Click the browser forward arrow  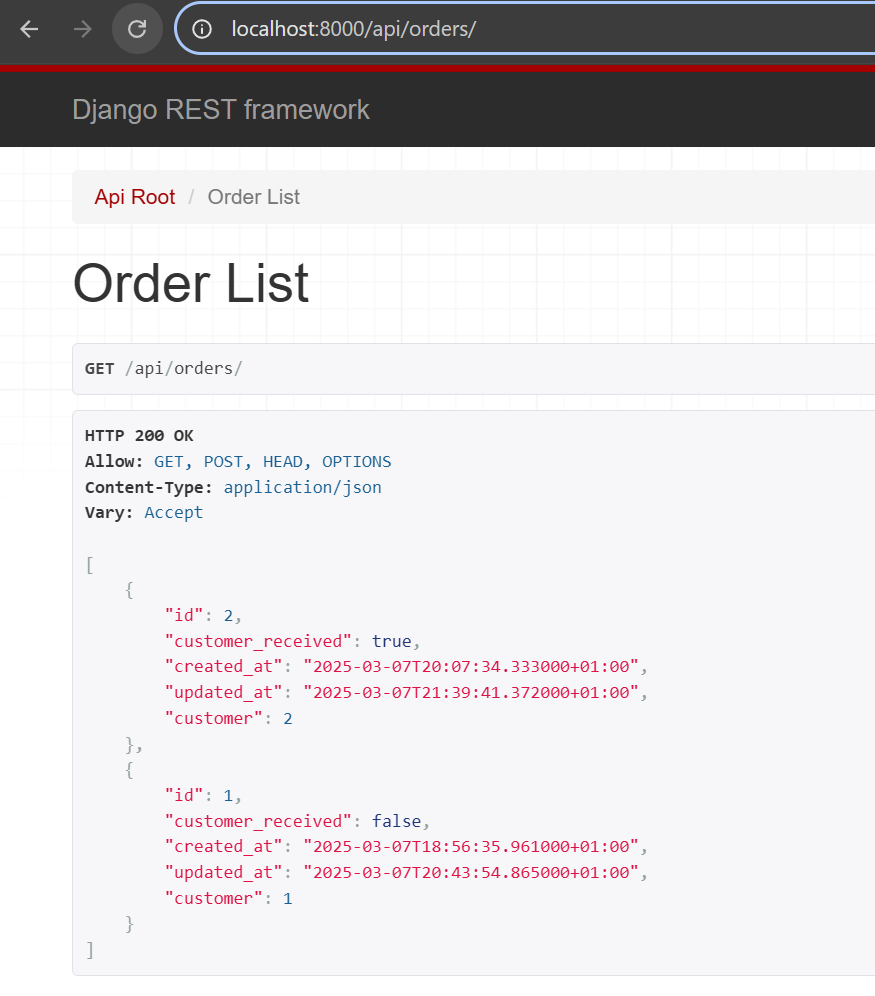click(83, 29)
